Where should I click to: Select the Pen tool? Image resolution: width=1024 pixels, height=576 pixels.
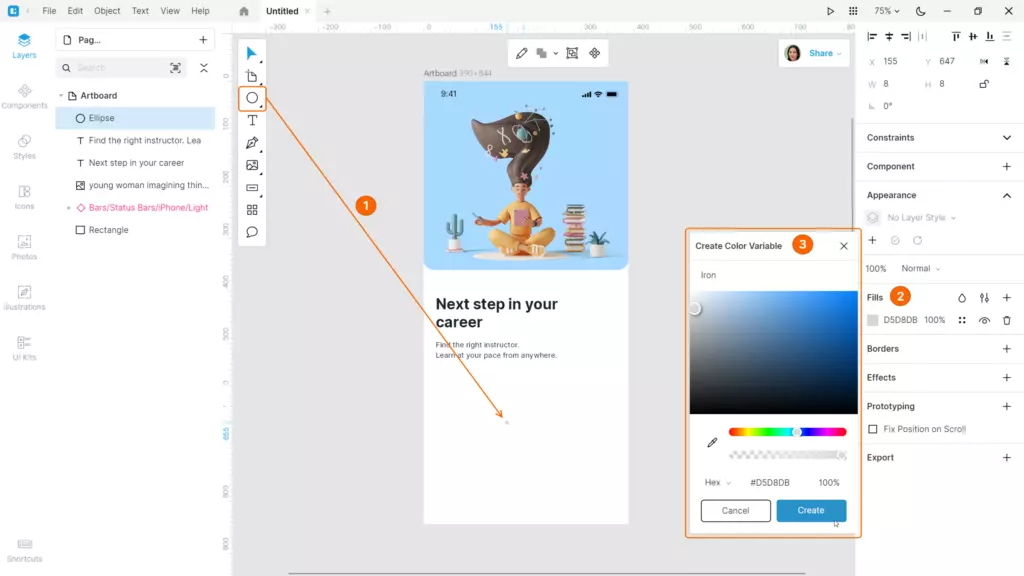click(x=252, y=143)
